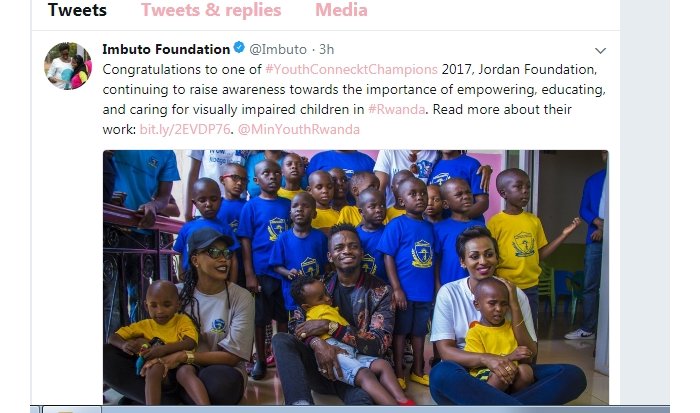
Task: Open the #Rwanda hashtag link
Action: [396, 109]
